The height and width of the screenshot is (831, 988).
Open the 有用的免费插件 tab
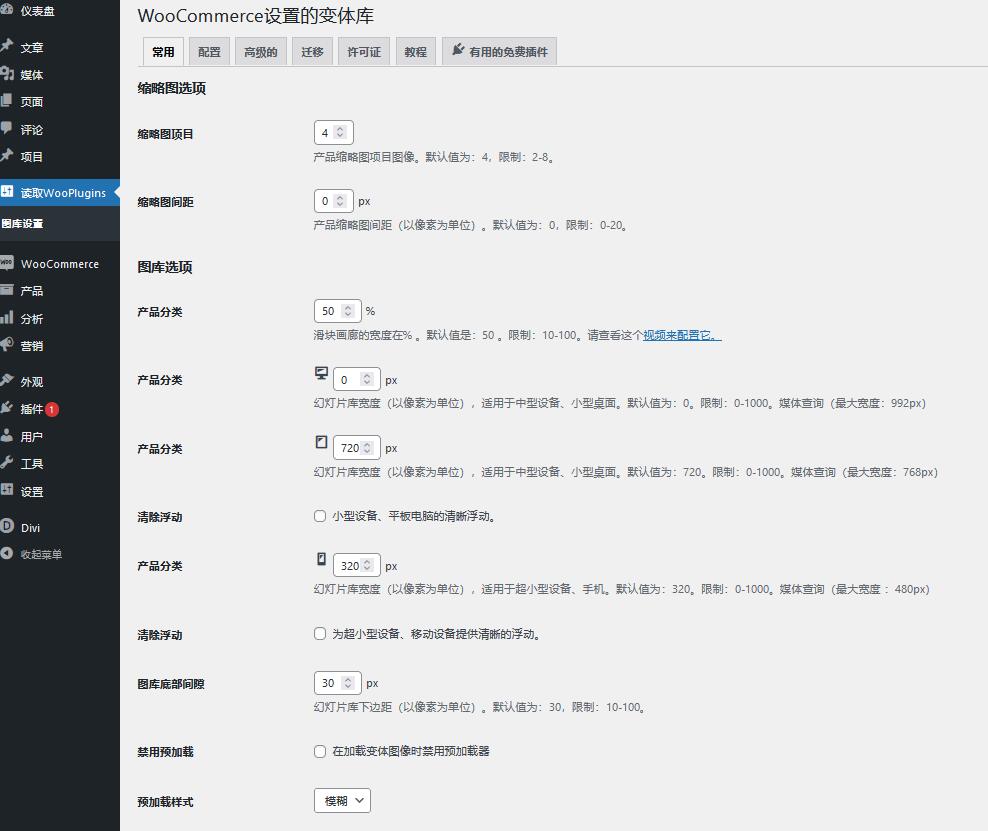click(500, 52)
